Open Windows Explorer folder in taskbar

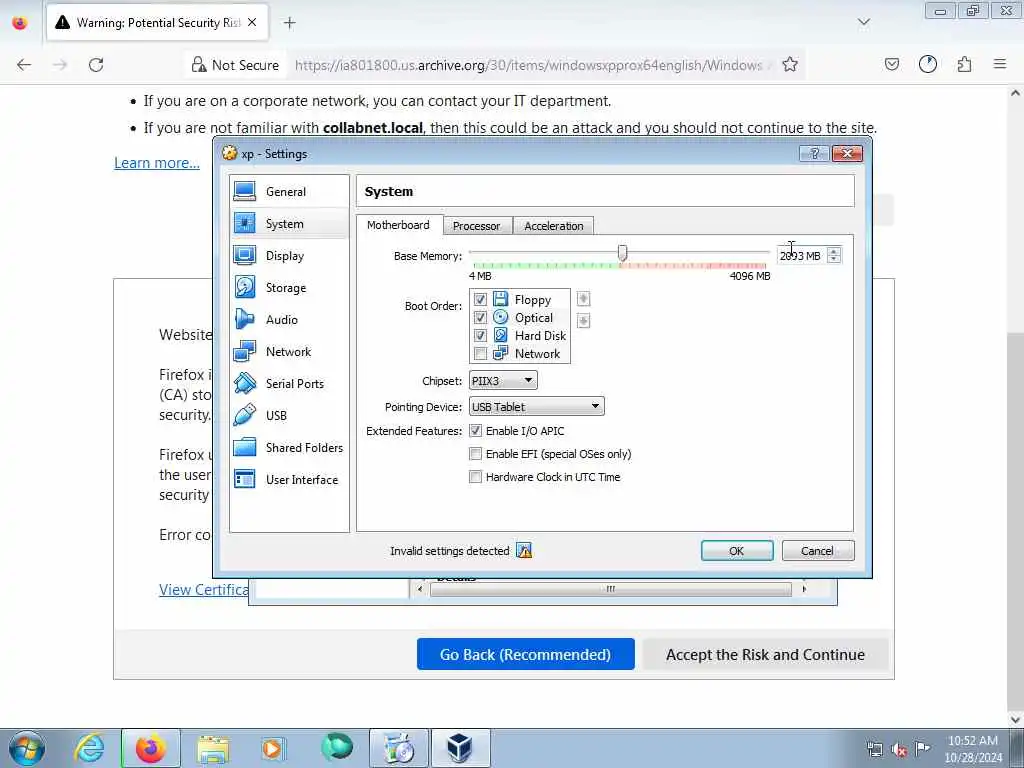point(213,748)
